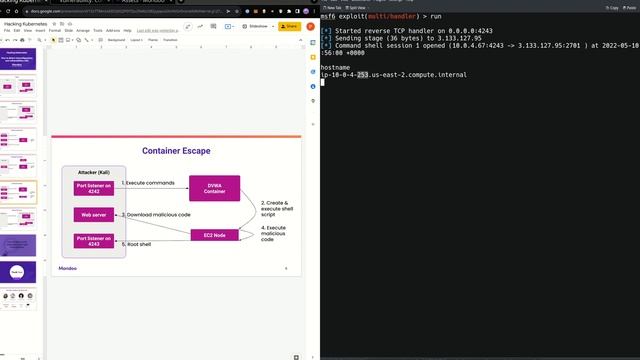Select the Line tool

(x=86, y=40)
